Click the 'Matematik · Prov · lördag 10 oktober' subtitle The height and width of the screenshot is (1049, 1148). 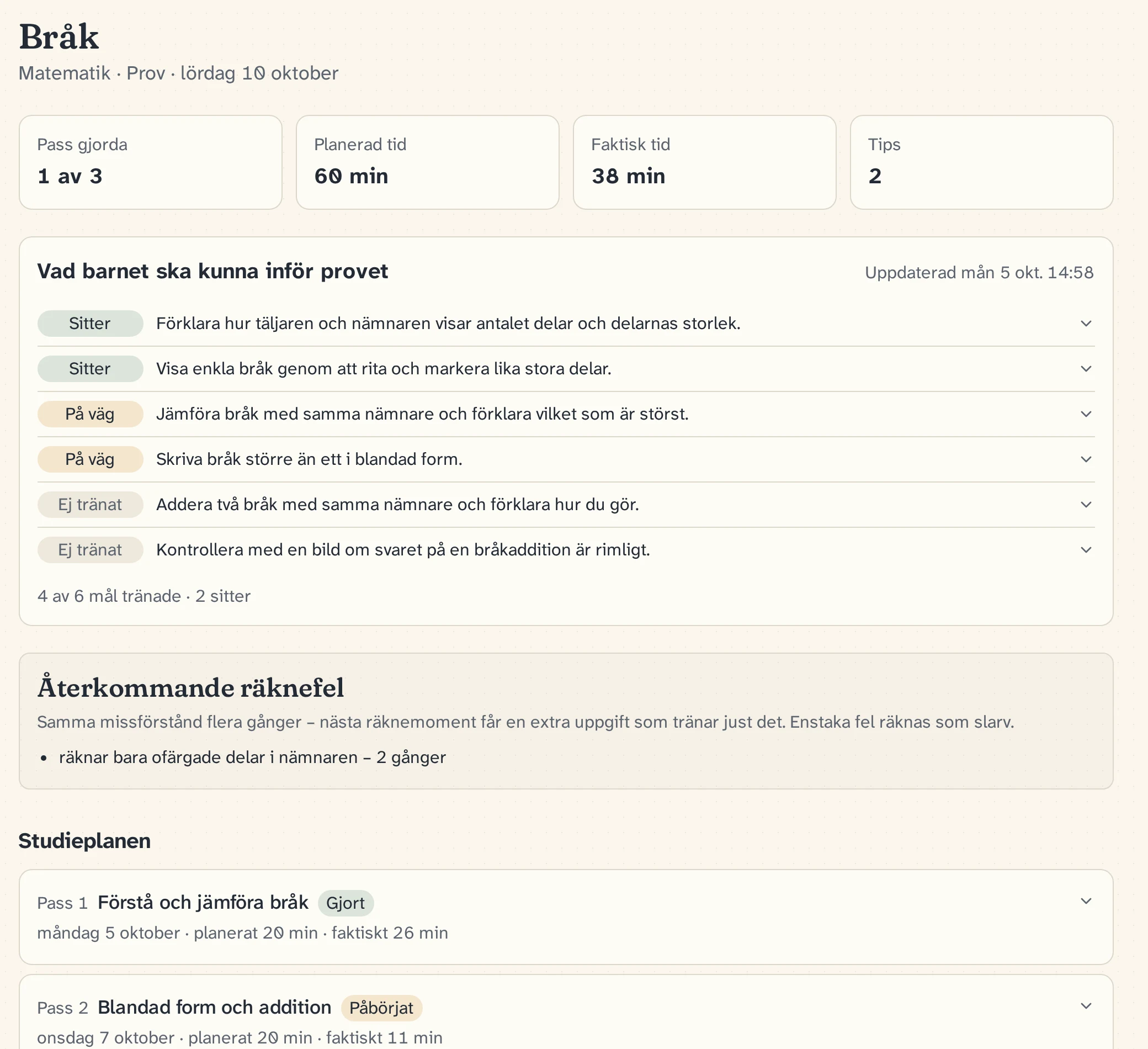[x=179, y=73]
